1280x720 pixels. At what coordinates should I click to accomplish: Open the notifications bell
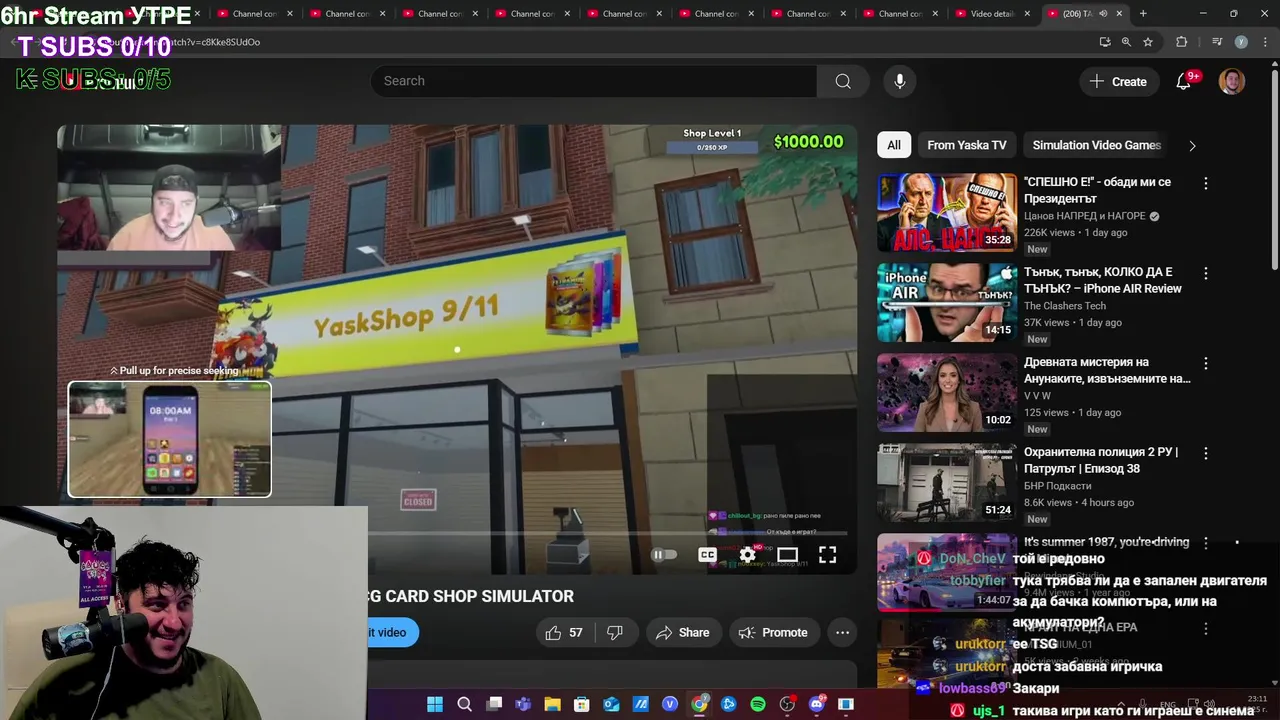tap(1184, 81)
